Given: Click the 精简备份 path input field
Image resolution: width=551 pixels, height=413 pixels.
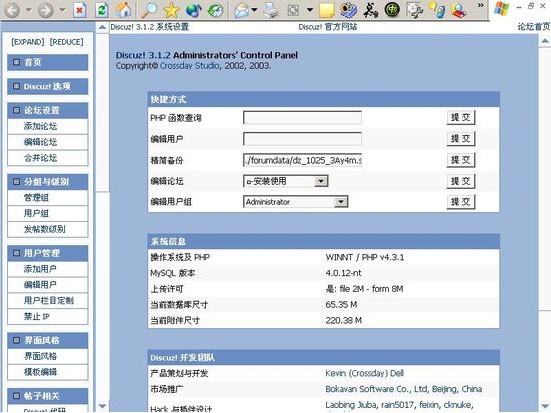Looking at the screenshot, I should (x=302, y=160).
